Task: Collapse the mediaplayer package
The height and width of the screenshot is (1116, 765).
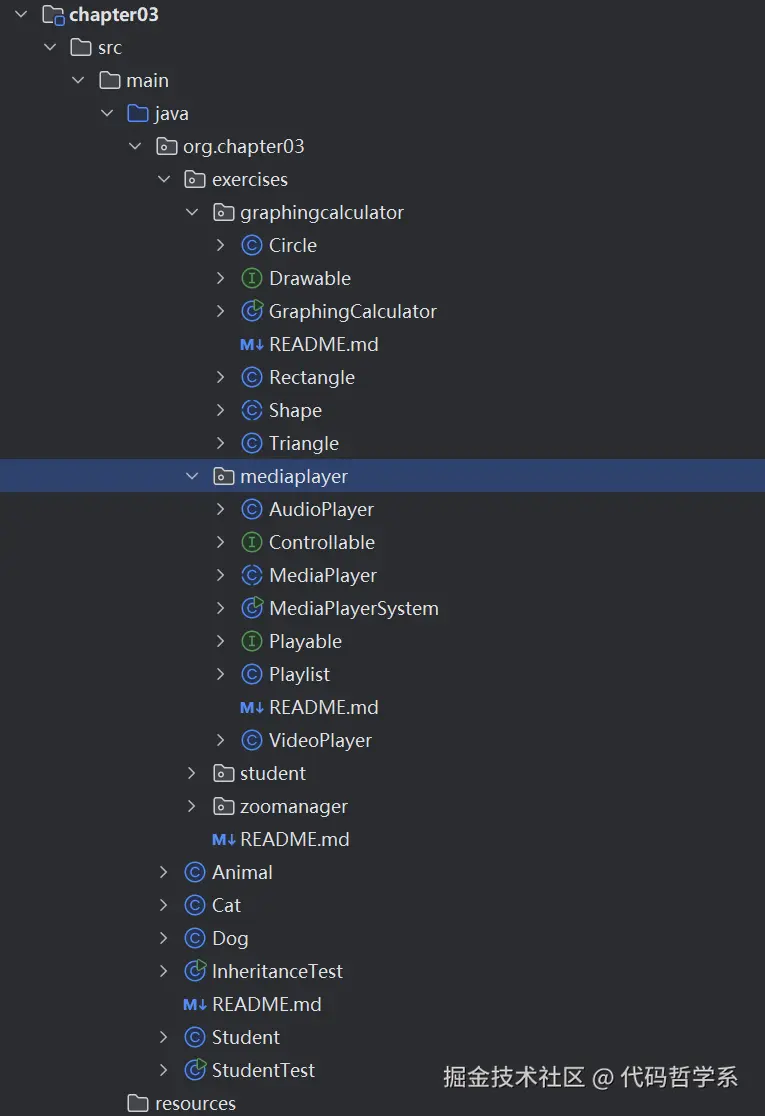Action: pyautogui.click(x=192, y=476)
